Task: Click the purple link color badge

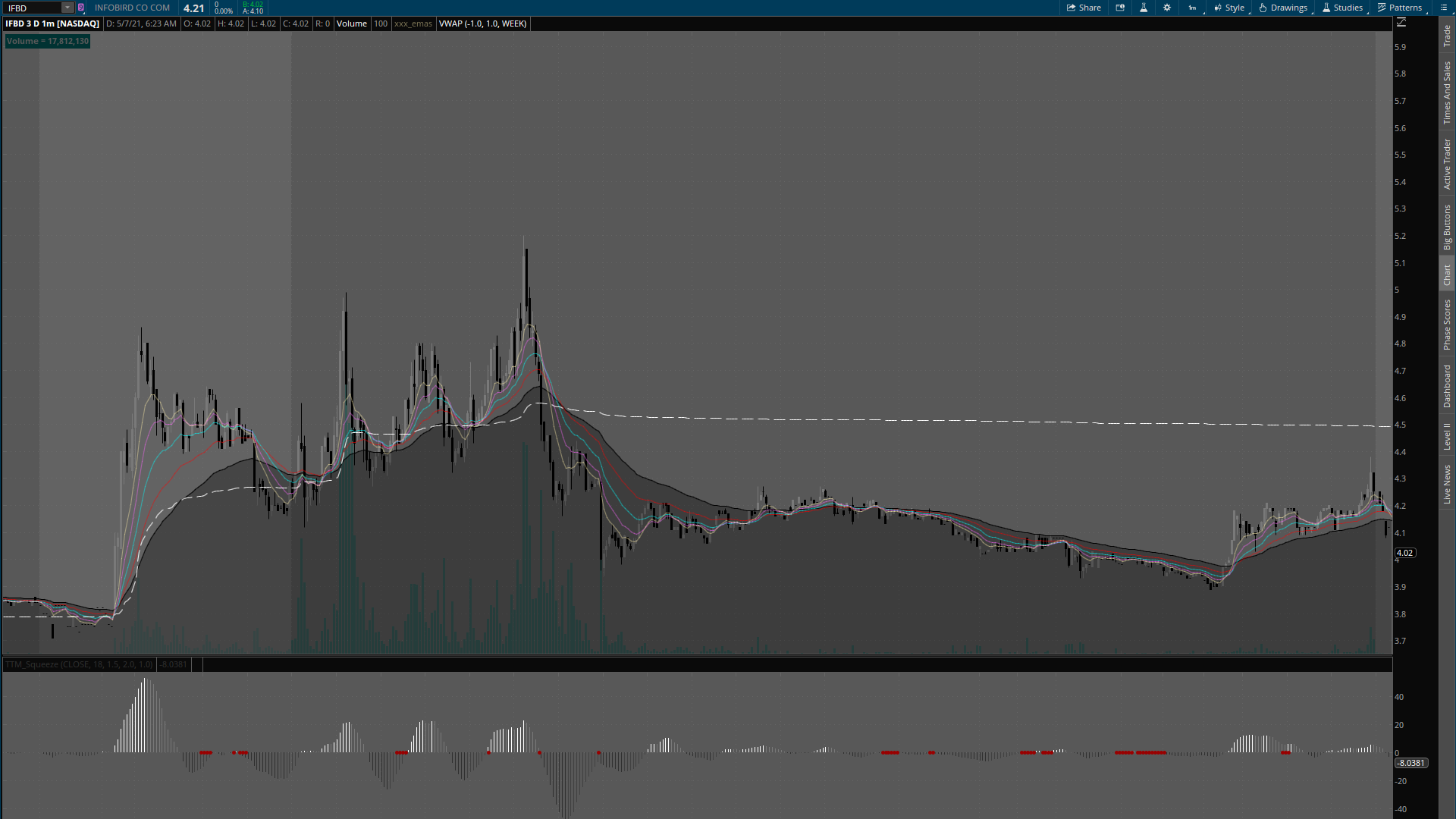Action: click(81, 8)
